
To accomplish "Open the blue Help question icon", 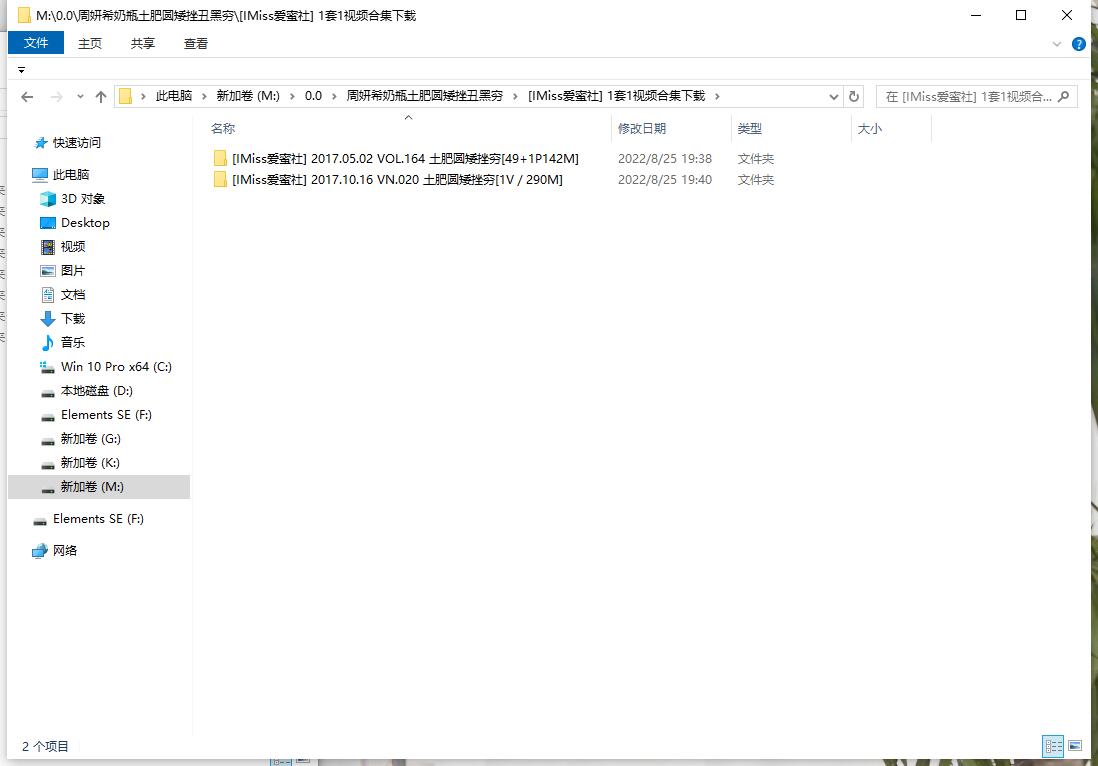I will tap(1078, 44).
